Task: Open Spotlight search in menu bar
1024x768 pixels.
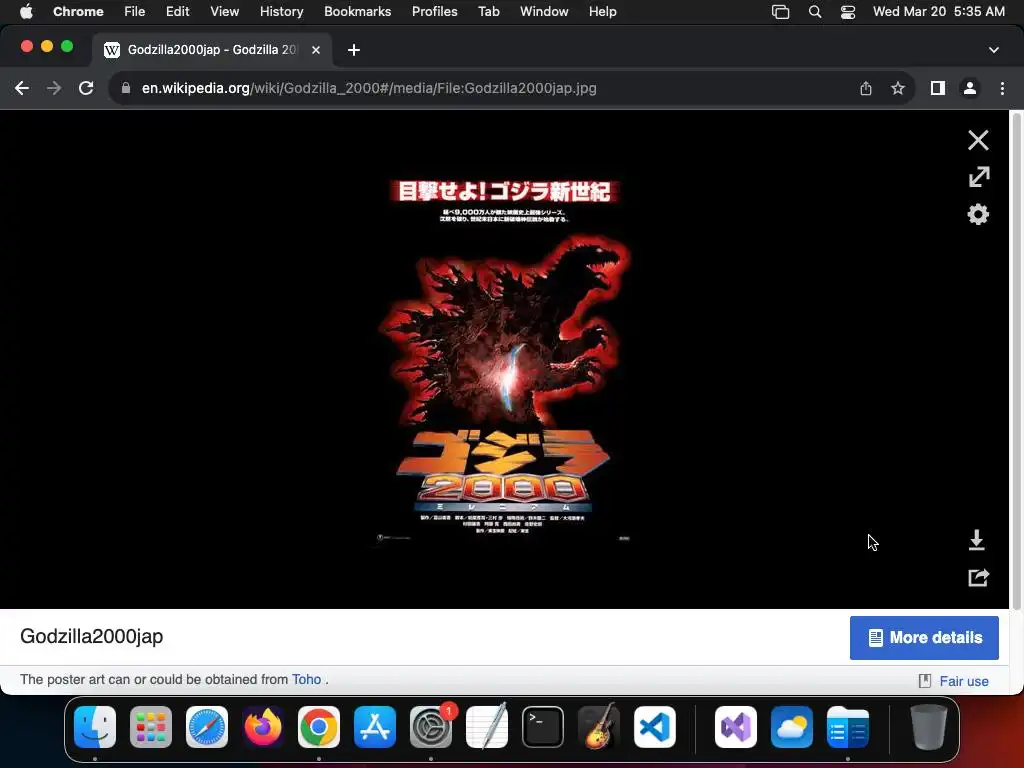Action: click(814, 12)
